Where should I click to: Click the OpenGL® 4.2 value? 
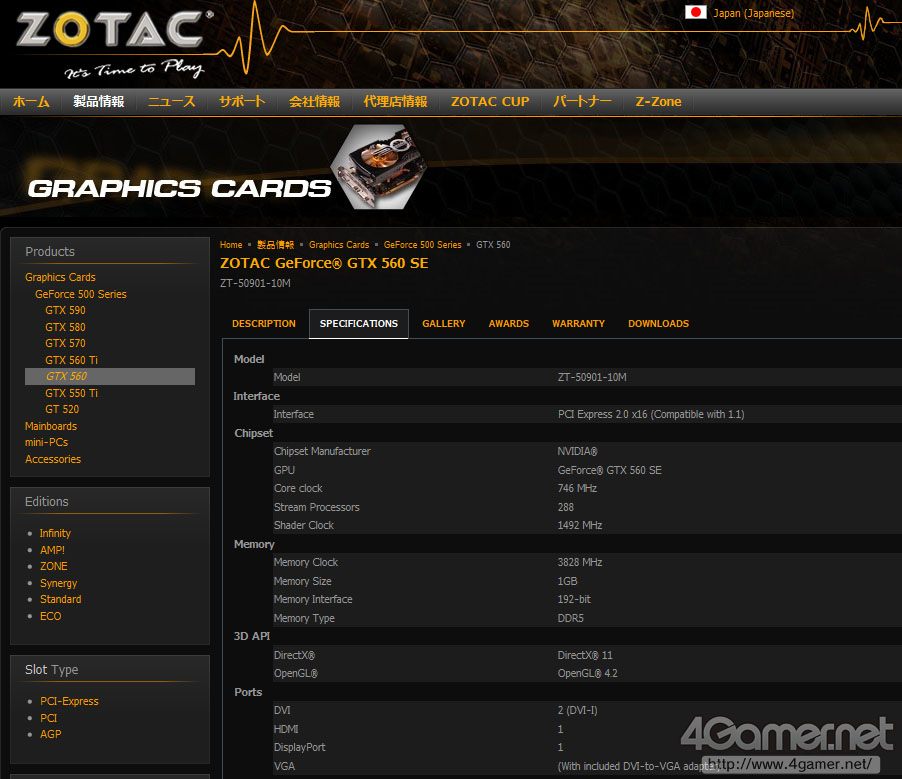coord(587,674)
